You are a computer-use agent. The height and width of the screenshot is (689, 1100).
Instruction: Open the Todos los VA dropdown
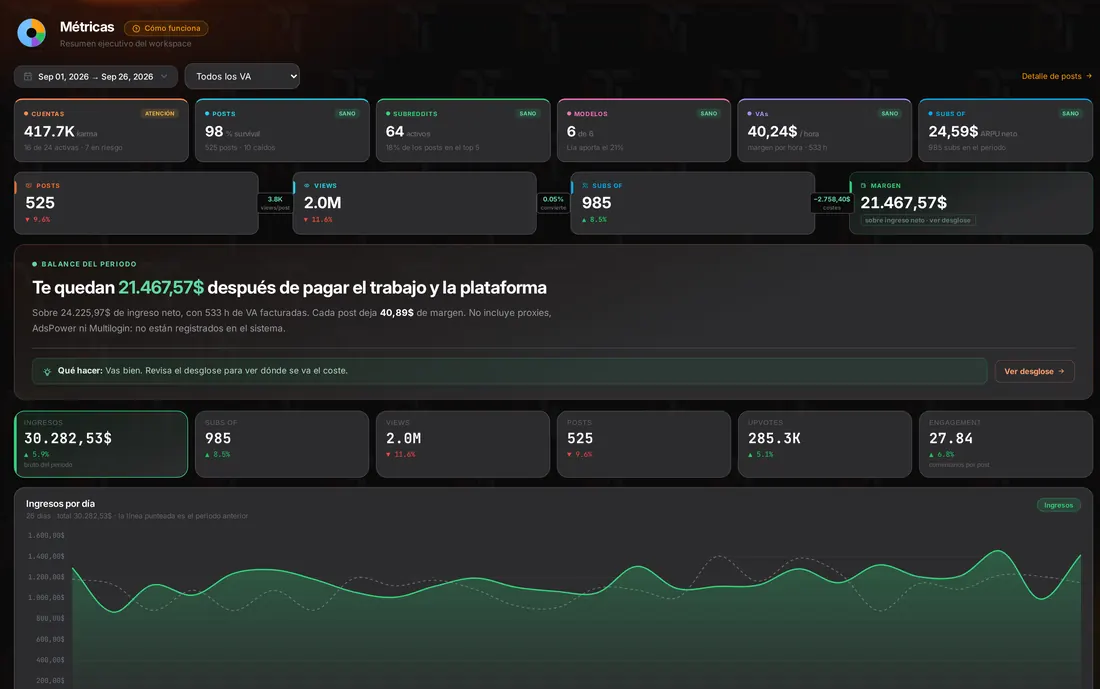click(242, 76)
